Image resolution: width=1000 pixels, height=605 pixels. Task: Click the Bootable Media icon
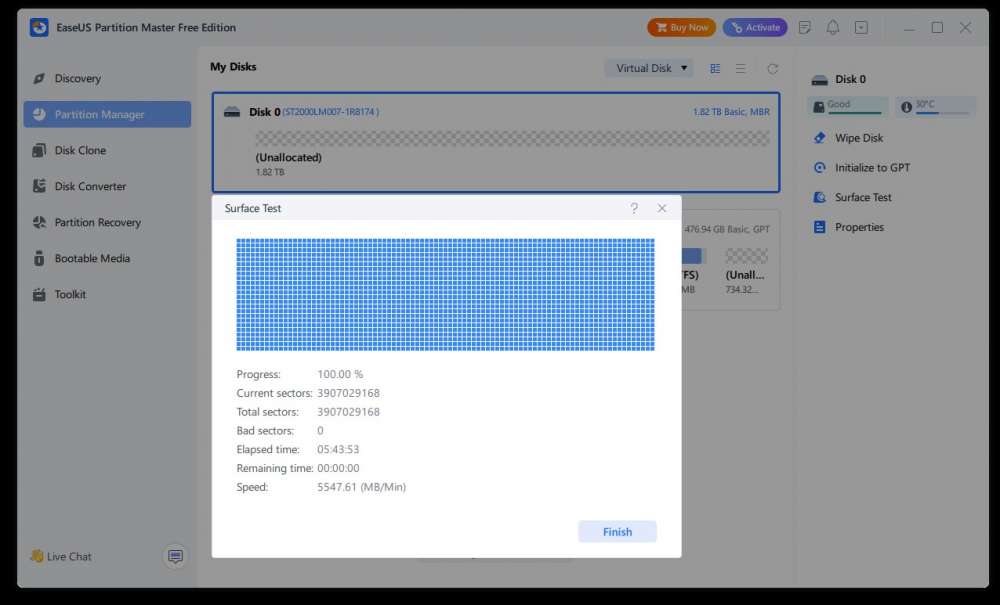tap(39, 258)
